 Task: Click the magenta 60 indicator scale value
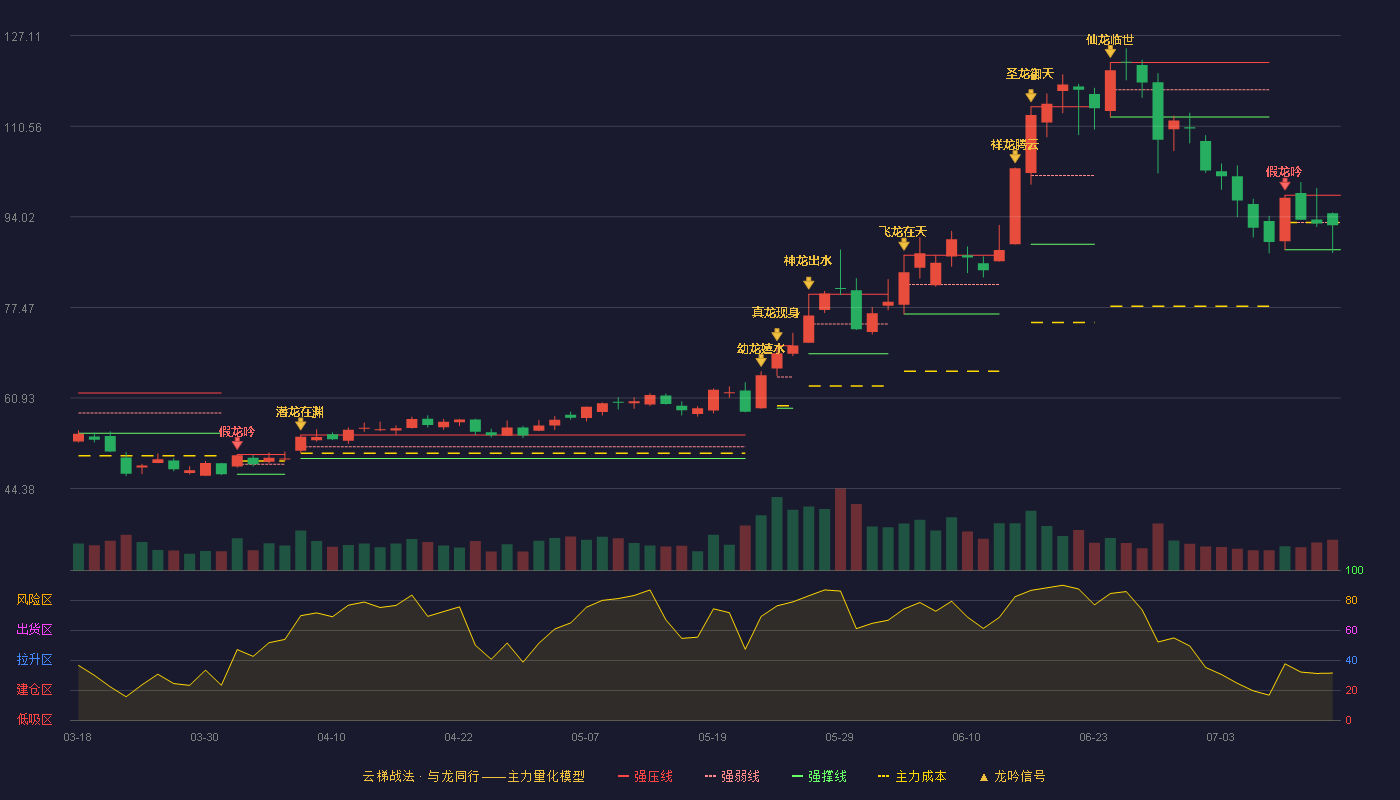[x=1351, y=631]
